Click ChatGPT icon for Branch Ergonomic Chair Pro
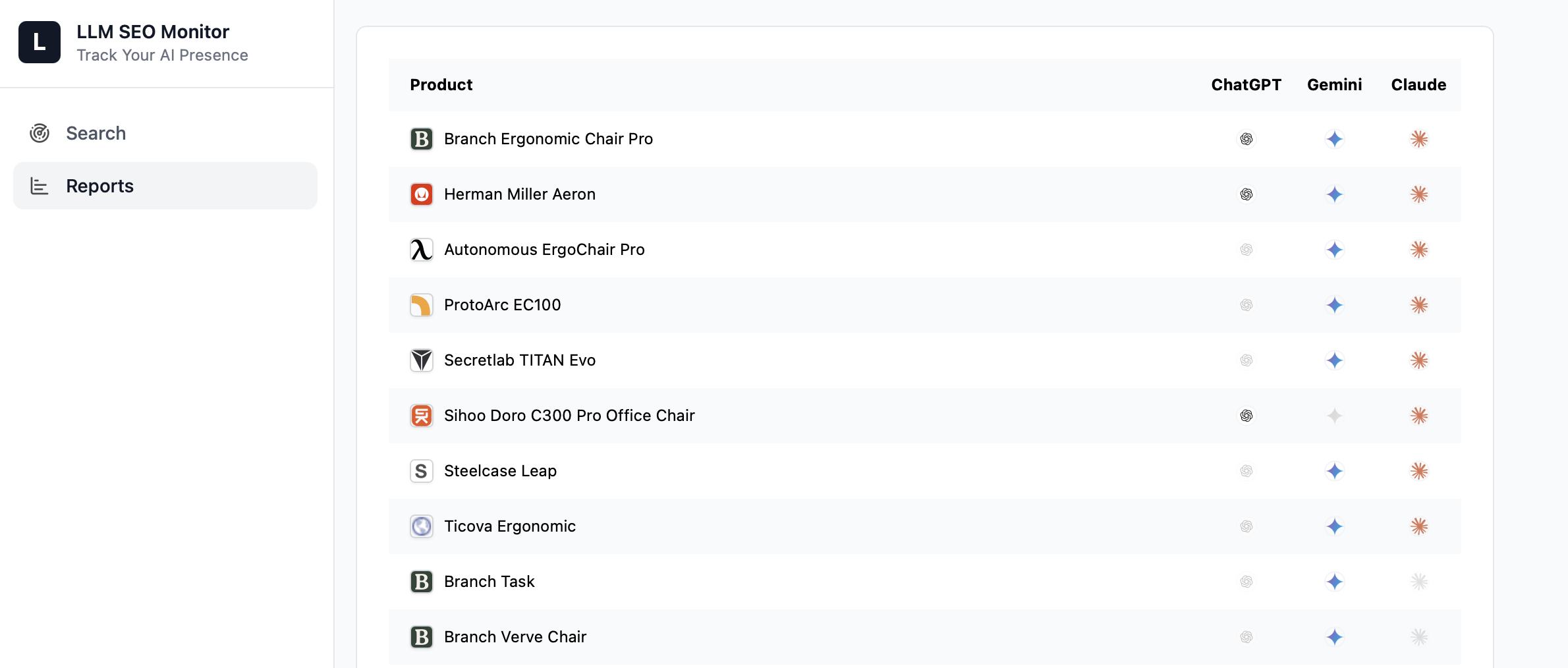This screenshot has width=1568, height=668. (x=1246, y=139)
